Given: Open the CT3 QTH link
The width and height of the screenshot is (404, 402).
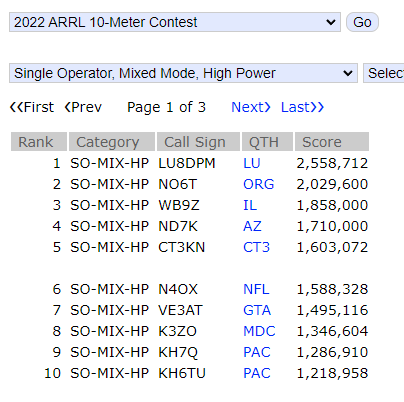Looking at the screenshot, I should pyautogui.click(x=256, y=247).
